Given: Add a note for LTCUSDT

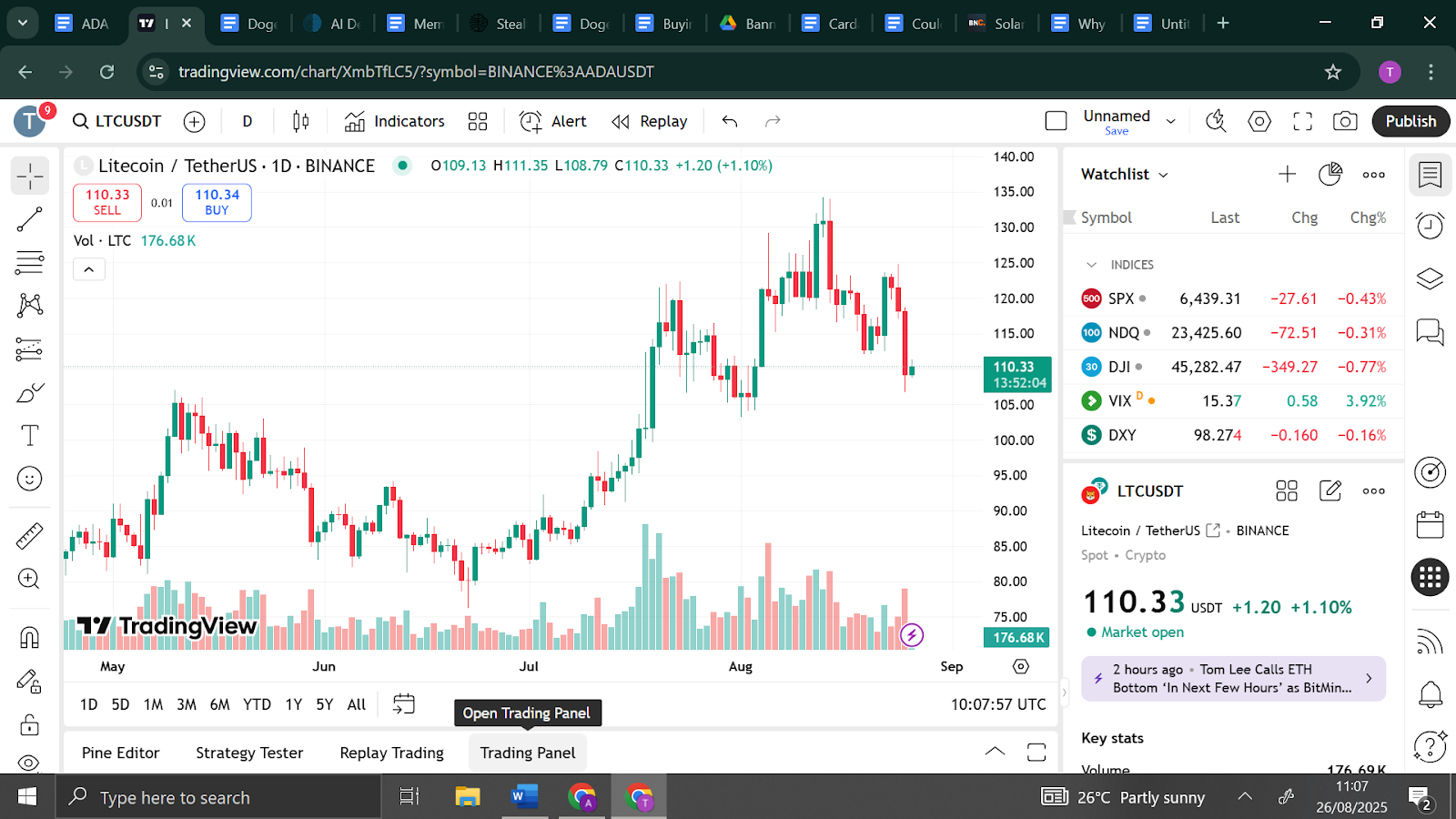Looking at the screenshot, I should 1330,491.
